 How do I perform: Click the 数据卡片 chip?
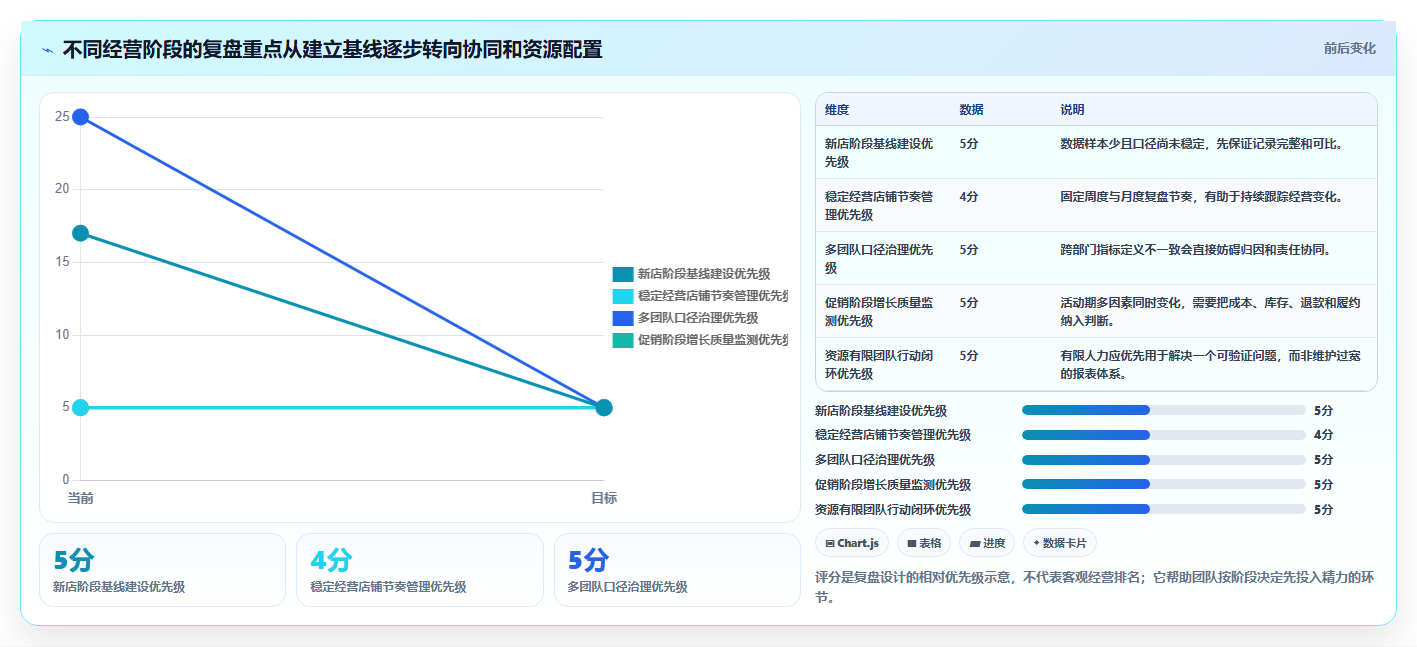(x=1060, y=543)
